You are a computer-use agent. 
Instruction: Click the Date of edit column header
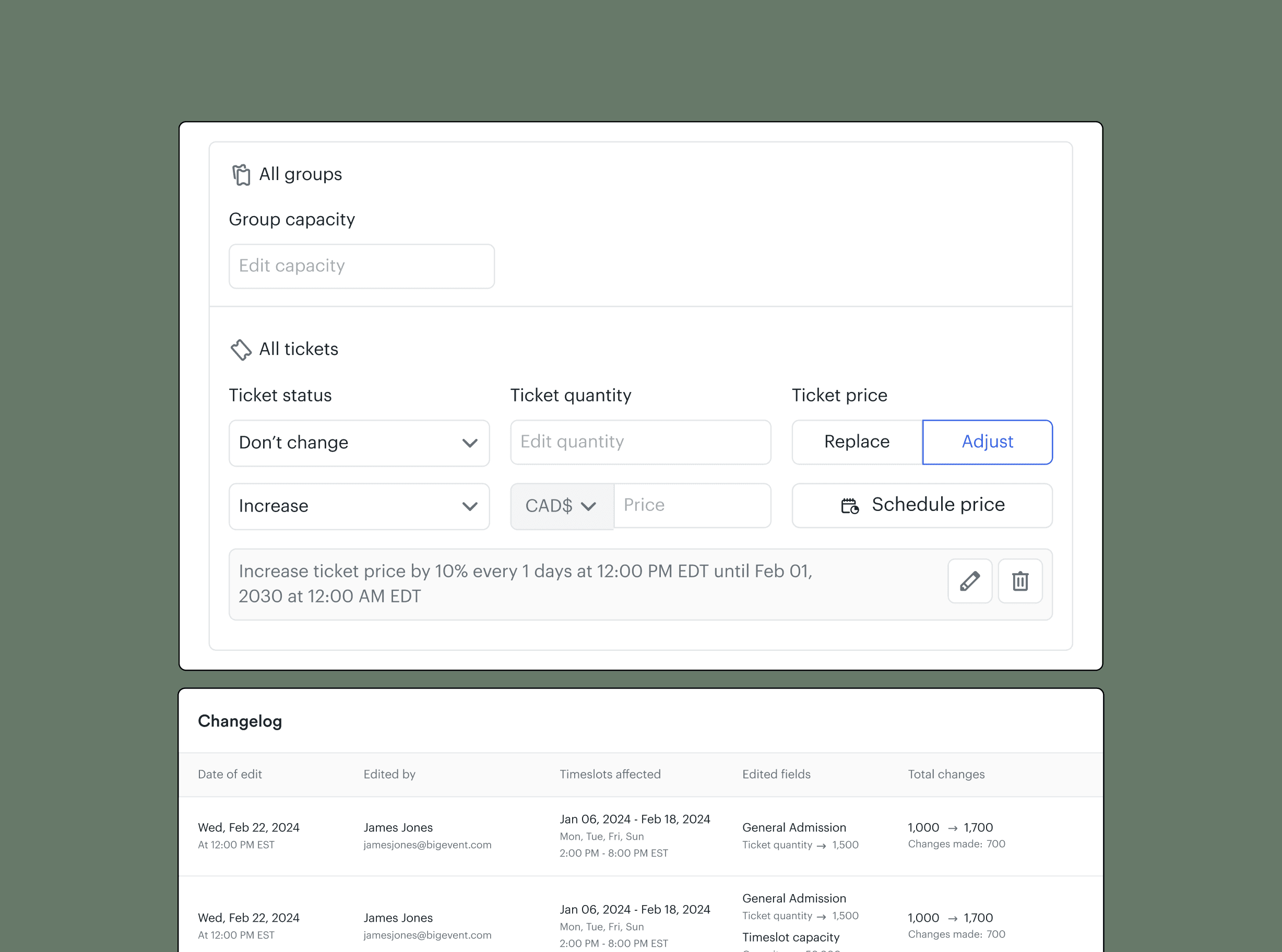click(x=229, y=775)
